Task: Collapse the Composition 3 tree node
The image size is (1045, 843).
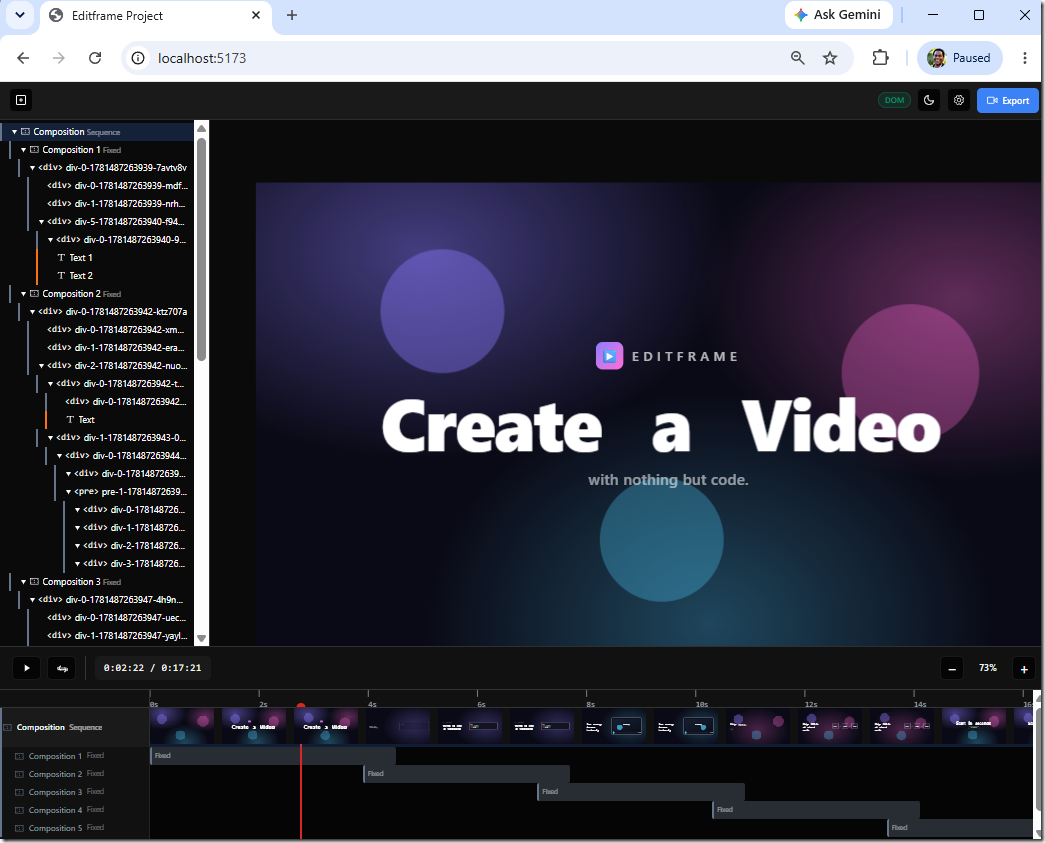Action: point(23,582)
